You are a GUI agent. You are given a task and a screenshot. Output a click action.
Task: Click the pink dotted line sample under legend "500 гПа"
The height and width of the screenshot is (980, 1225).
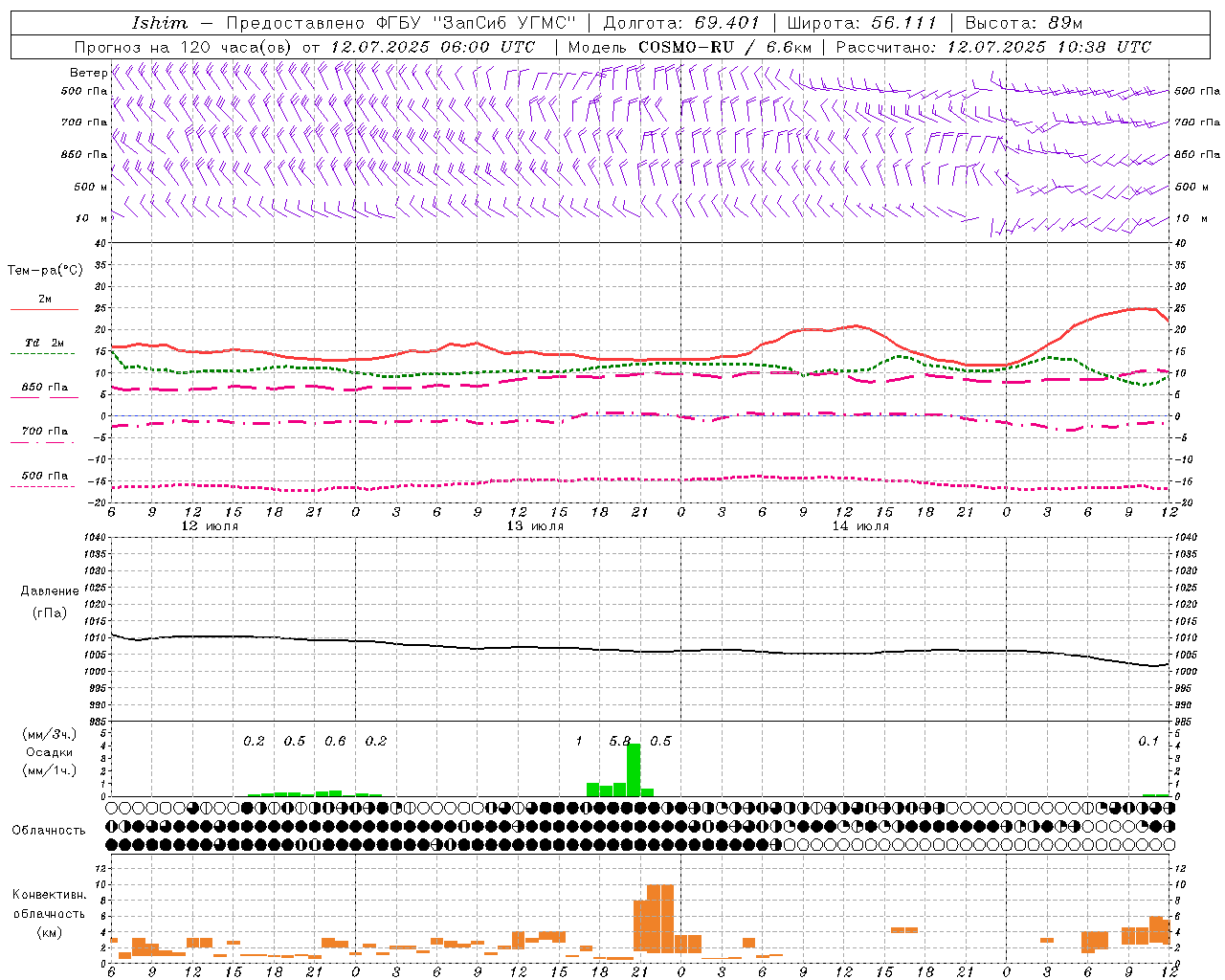click(42, 486)
